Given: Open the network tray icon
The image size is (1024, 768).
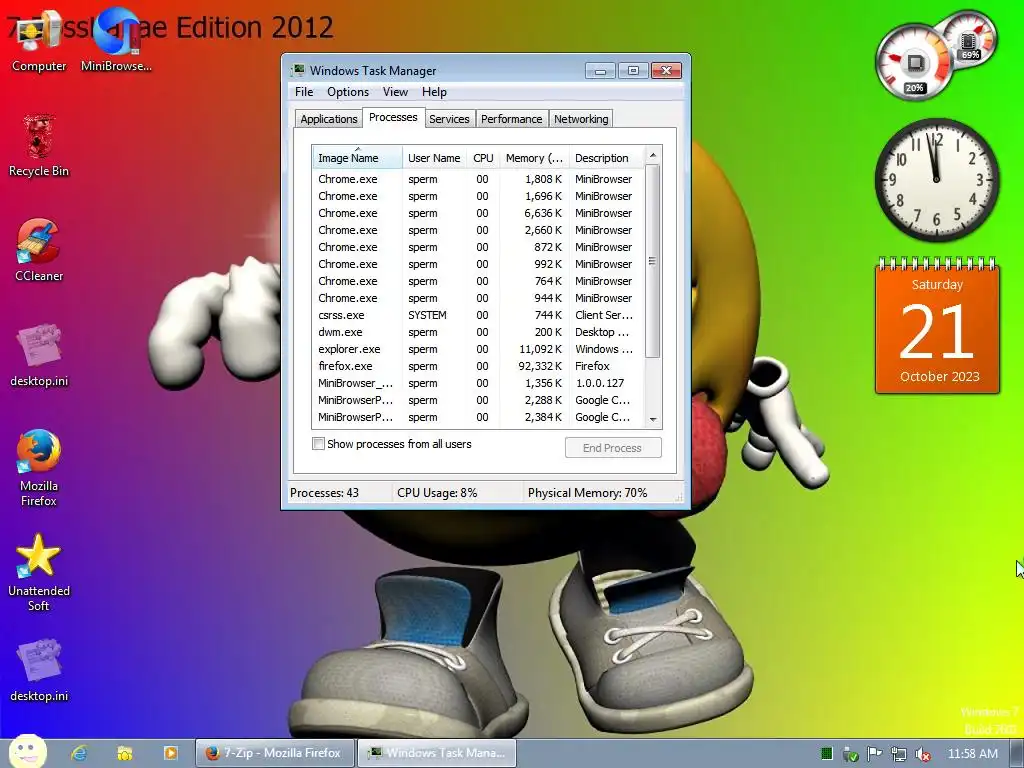Looking at the screenshot, I should point(899,754).
